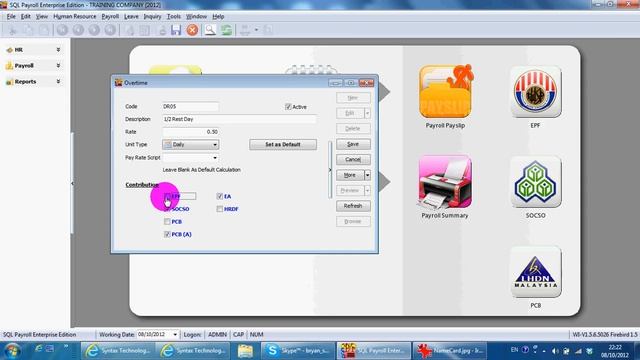Screen dimensions: 640x360
Task: Open the Tools menu
Action: point(173,16)
